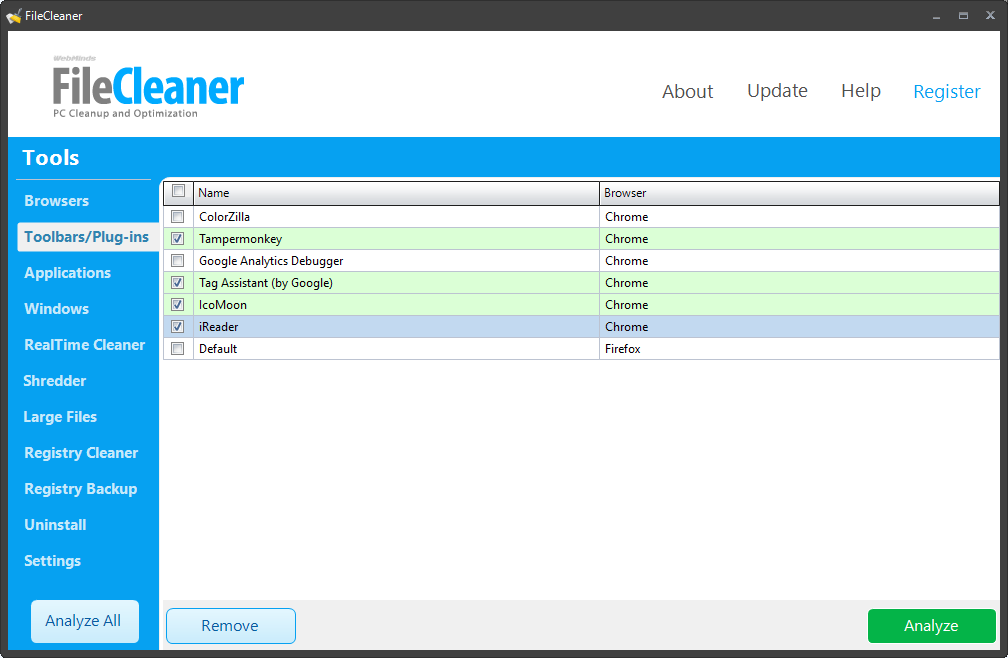
Task: Open the Browsers section in sidebar
Action: click(57, 201)
